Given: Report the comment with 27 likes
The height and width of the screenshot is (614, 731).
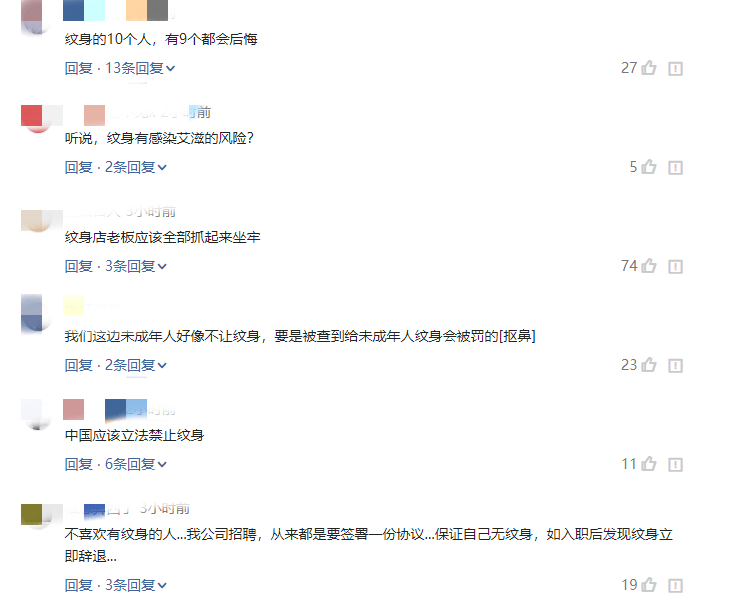Looking at the screenshot, I should click(x=676, y=69).
